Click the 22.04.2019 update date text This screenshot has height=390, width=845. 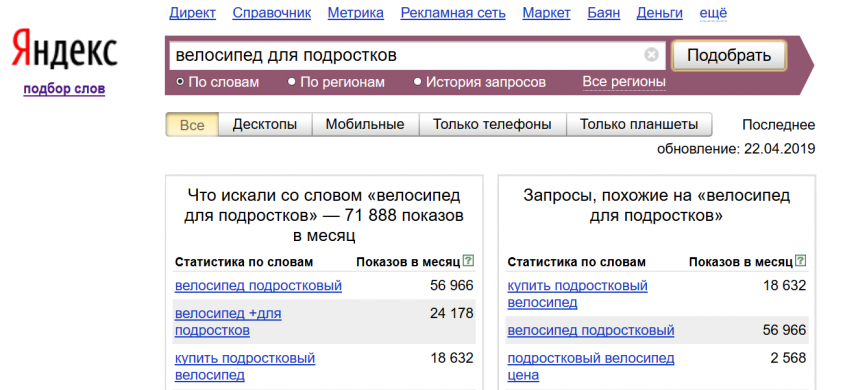(x=780, y=148)
